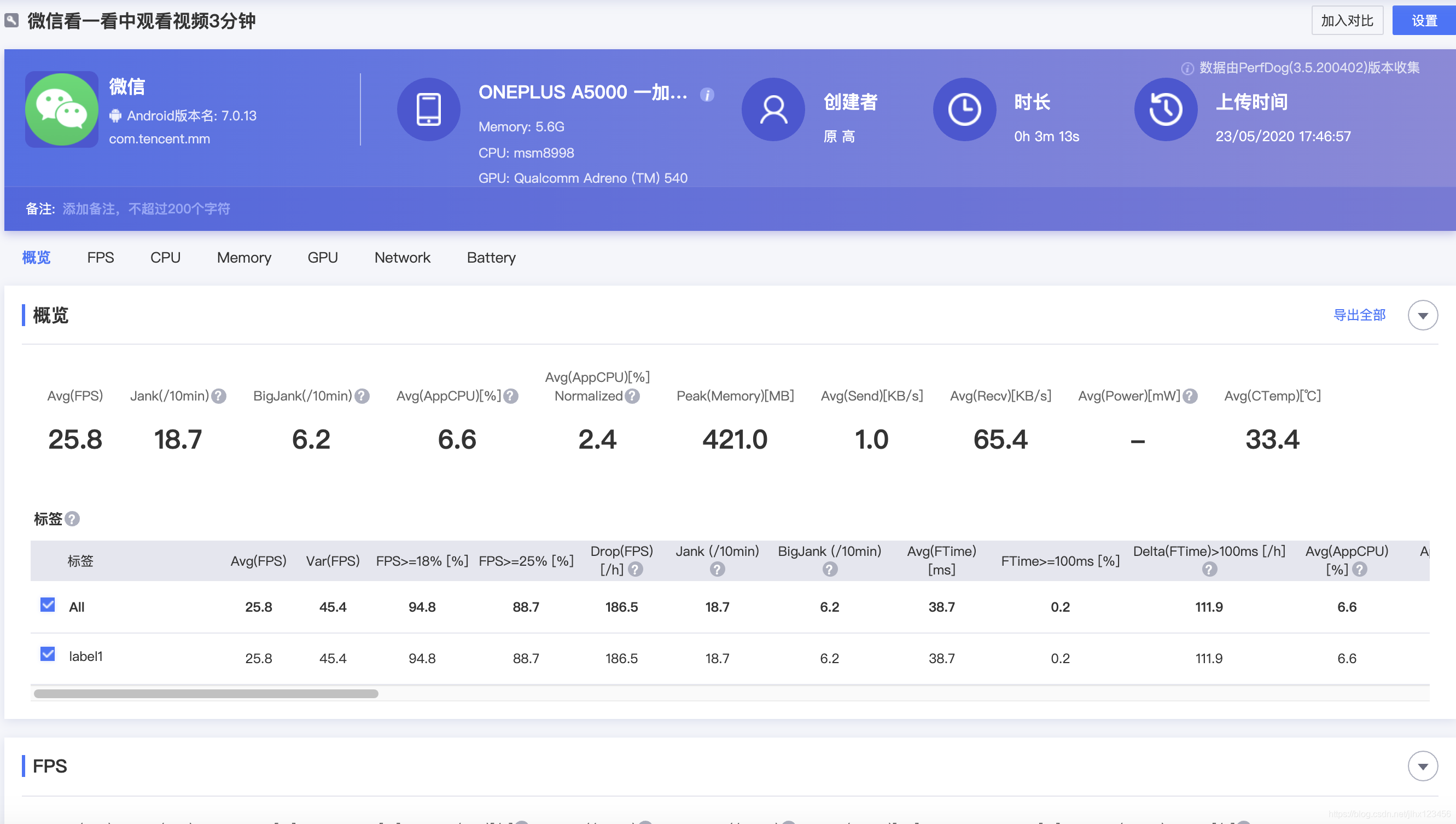Image resolution: width=1456 pixels, height=824 pixels.
Task: Click help icon under Delta(FTime)>100ms column
Action: click(x=1209, y=570)
